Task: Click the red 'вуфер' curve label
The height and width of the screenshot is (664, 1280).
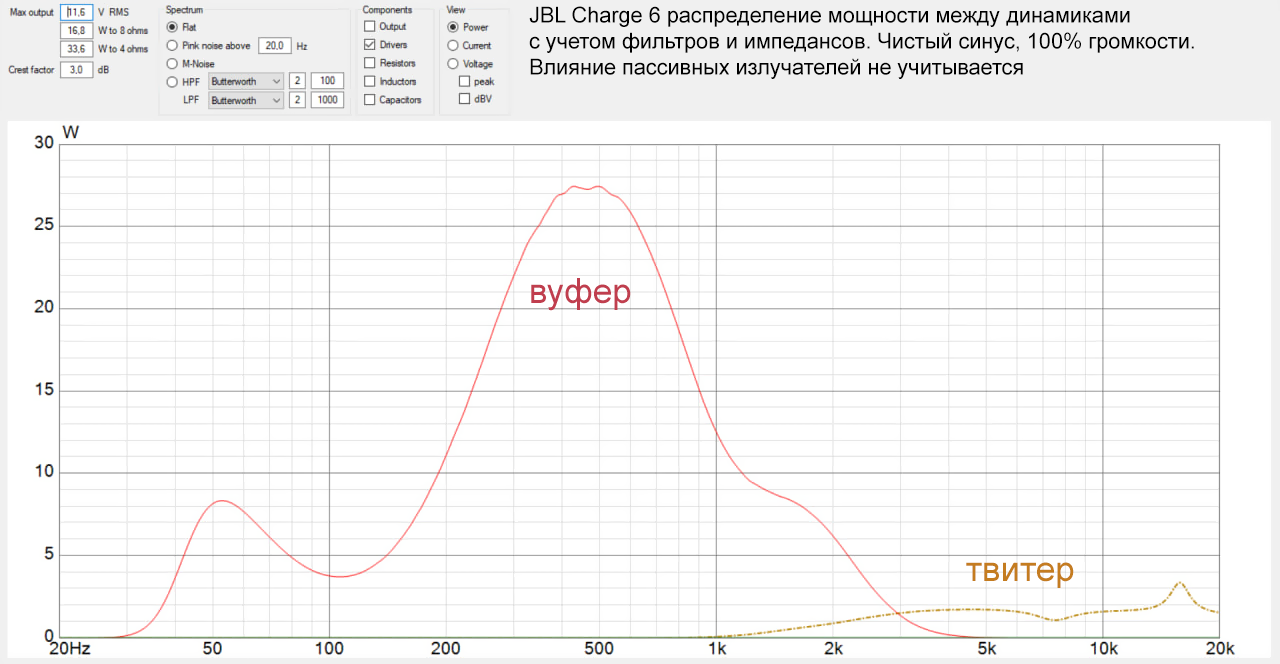Action: point(581,292)
